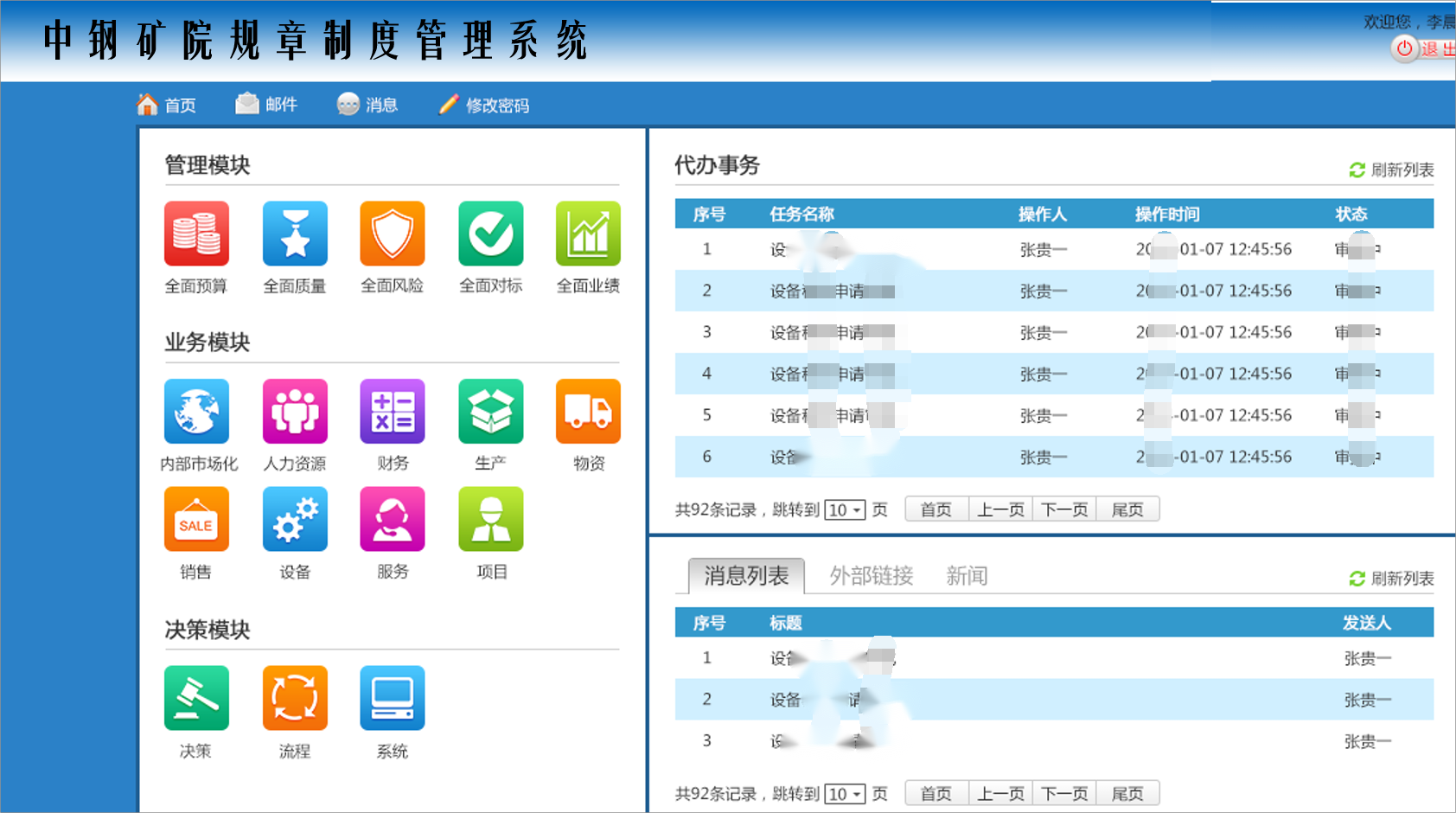Switch to the 外部链接 tab

point(872,576)
